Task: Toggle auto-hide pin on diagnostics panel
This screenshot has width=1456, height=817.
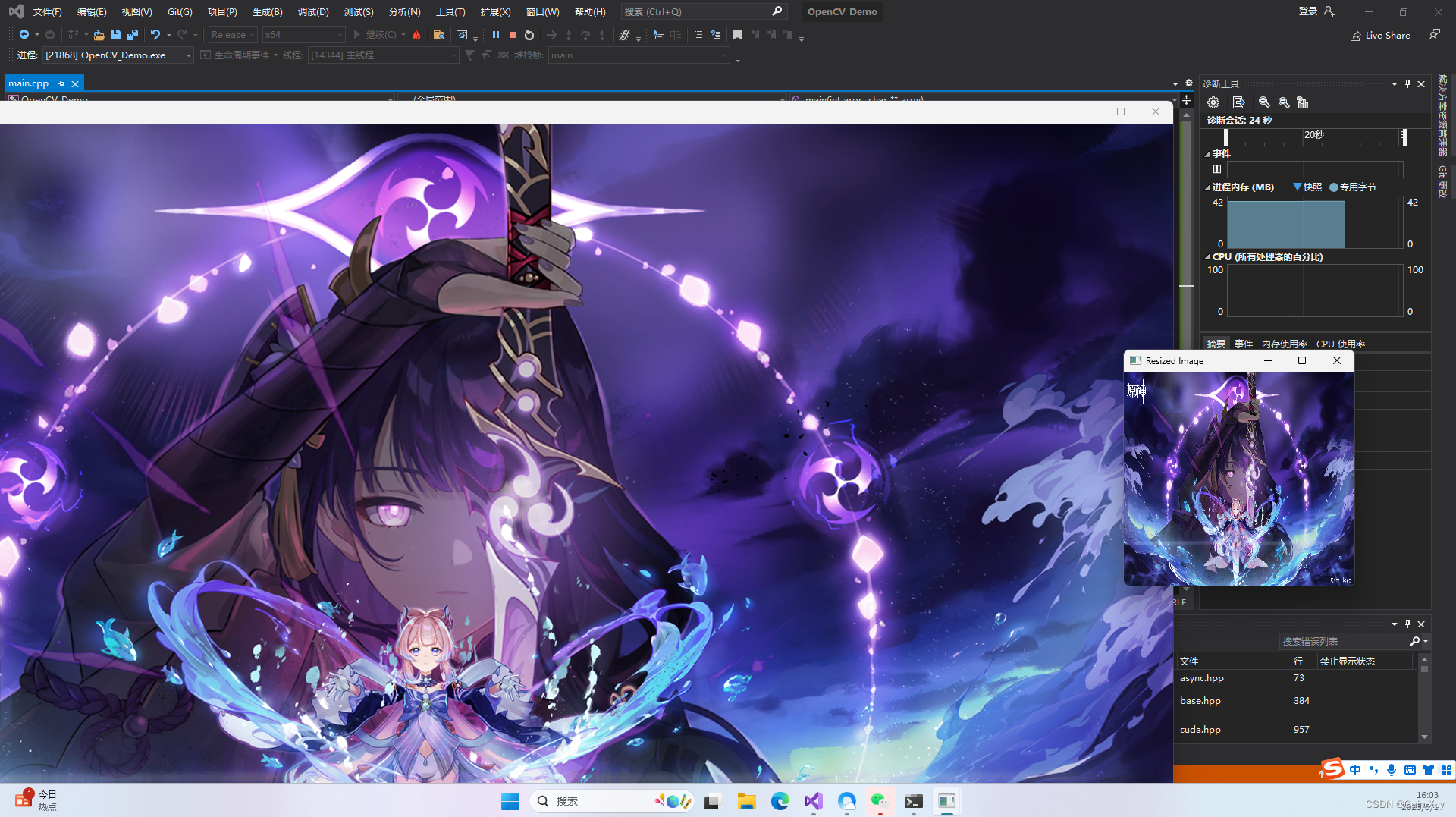Action: (1407, 83)
